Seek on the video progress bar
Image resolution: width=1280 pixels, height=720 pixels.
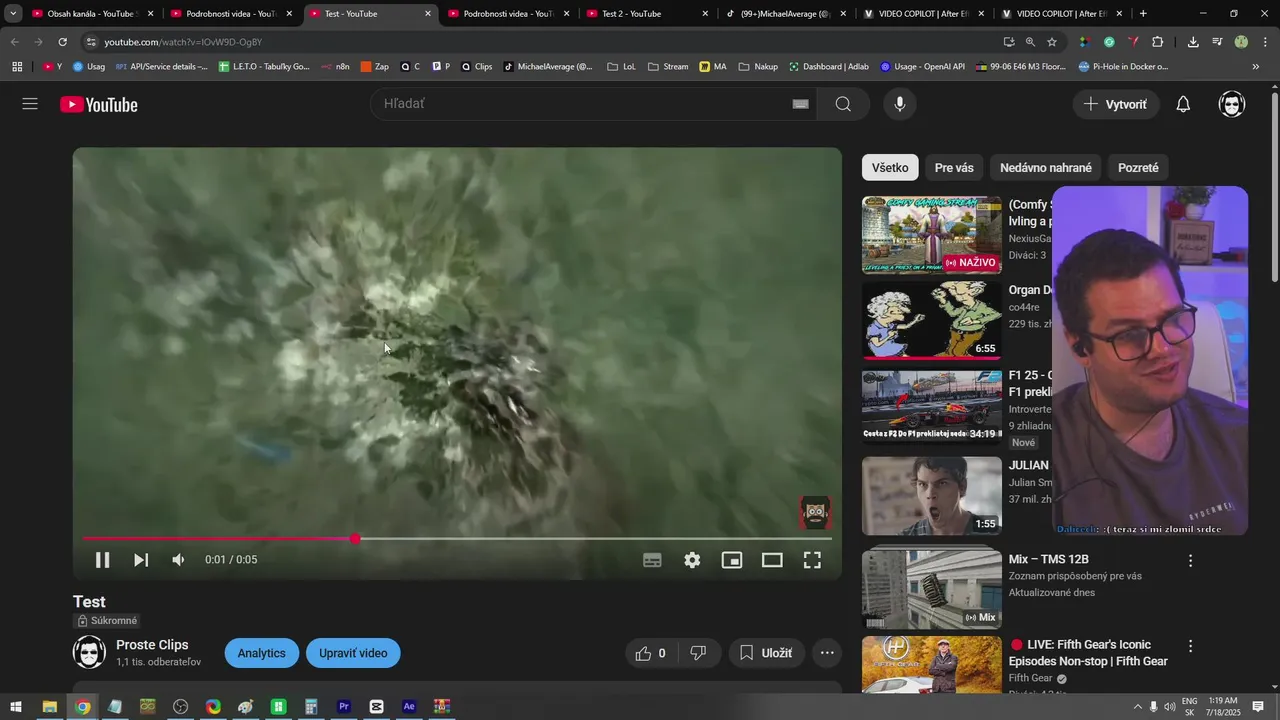[457, 539]
